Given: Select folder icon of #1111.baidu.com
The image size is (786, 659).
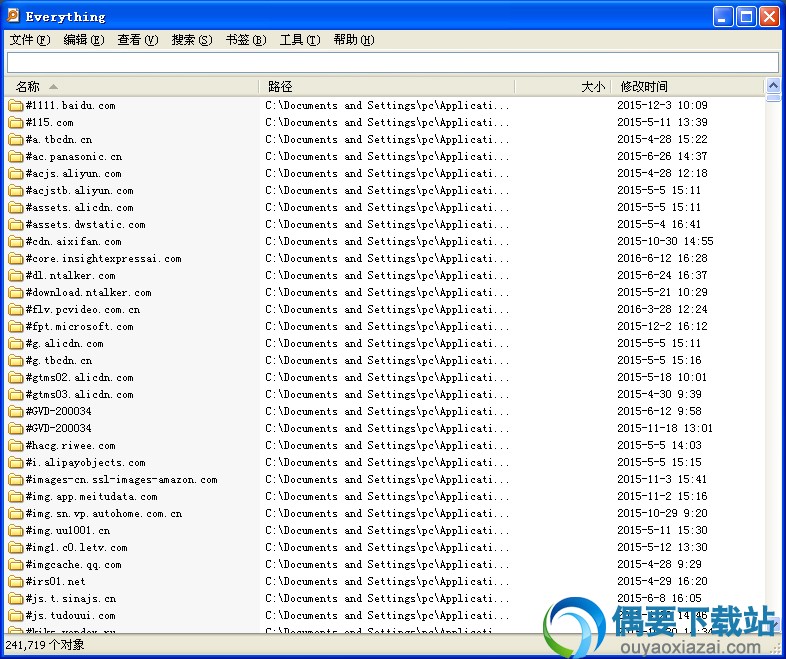Looking at the screenshot, I should (x=16, y=105).
